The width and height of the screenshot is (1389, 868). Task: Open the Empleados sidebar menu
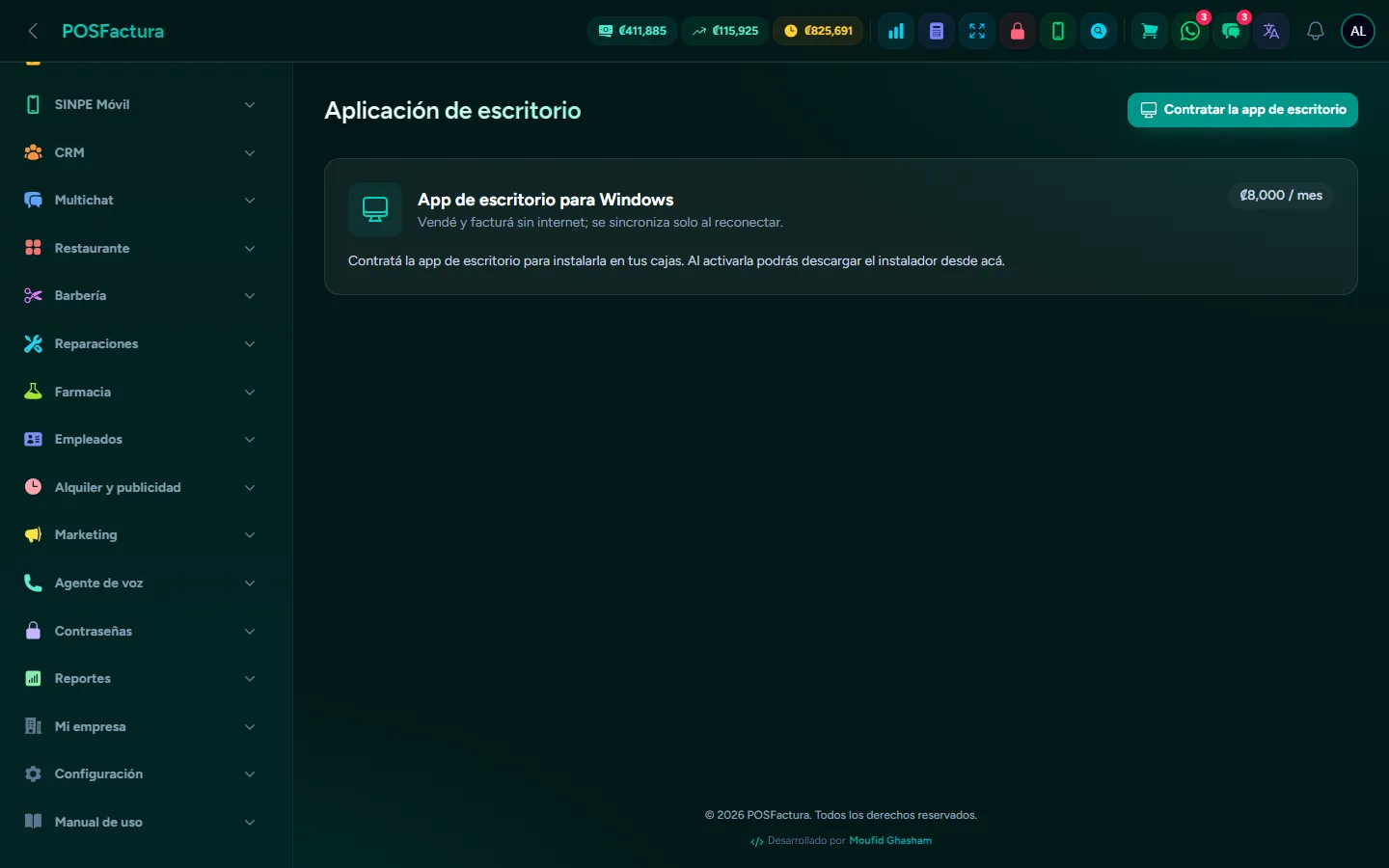point(141,440)
